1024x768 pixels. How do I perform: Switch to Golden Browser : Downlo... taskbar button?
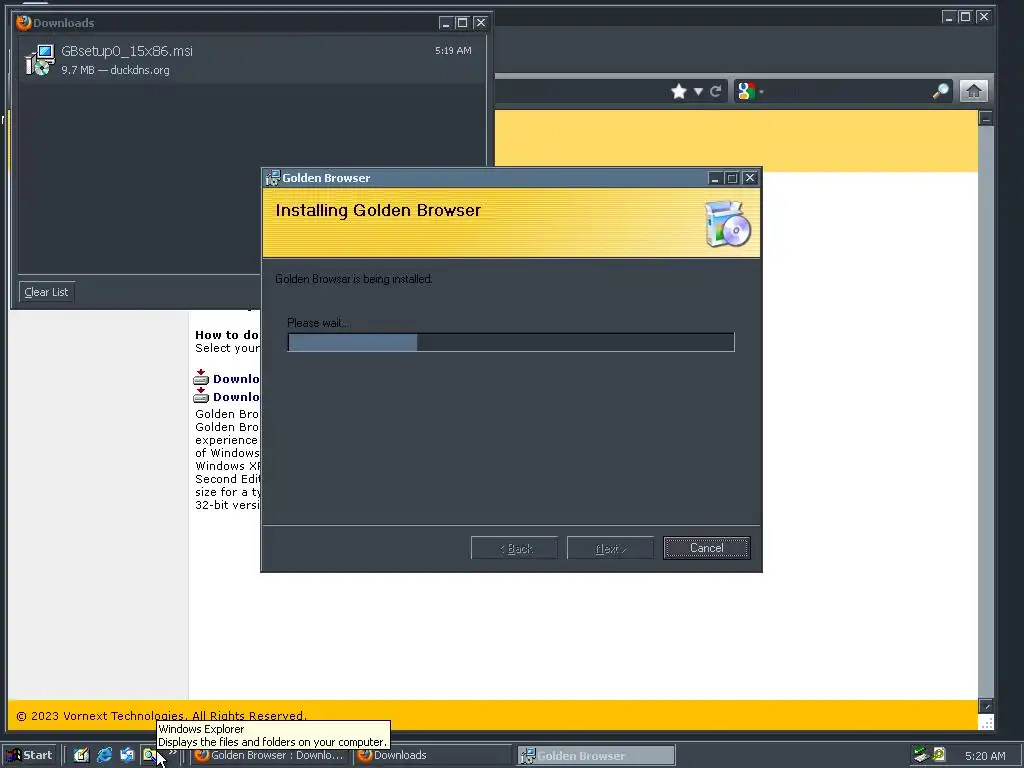click(x=270, y=755)
